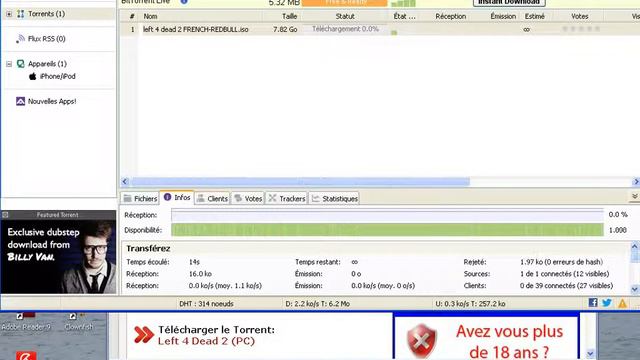
Task: Click the green Disponibilité bar
Action: tap(387, 230)
